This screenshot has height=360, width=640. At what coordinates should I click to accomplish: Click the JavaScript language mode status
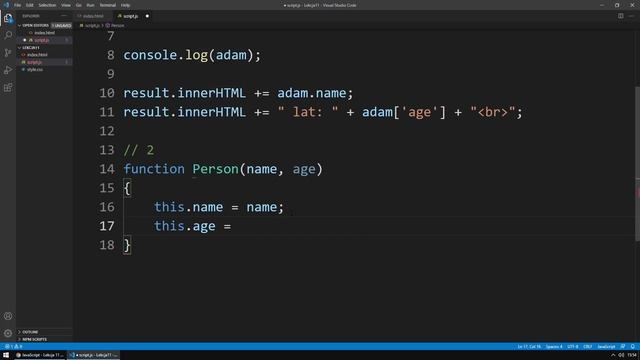(606, 347)
